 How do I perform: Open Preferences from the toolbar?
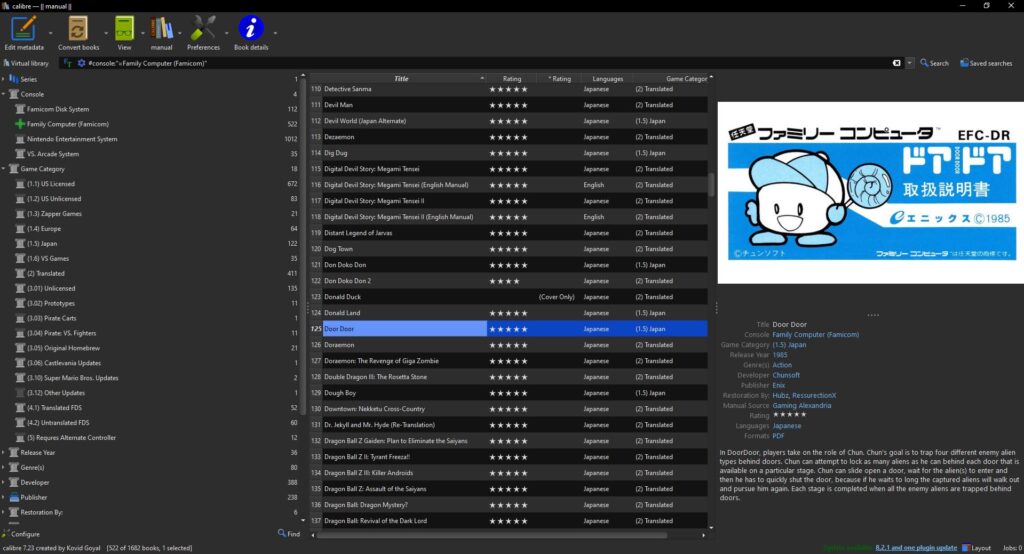point(203,33)
